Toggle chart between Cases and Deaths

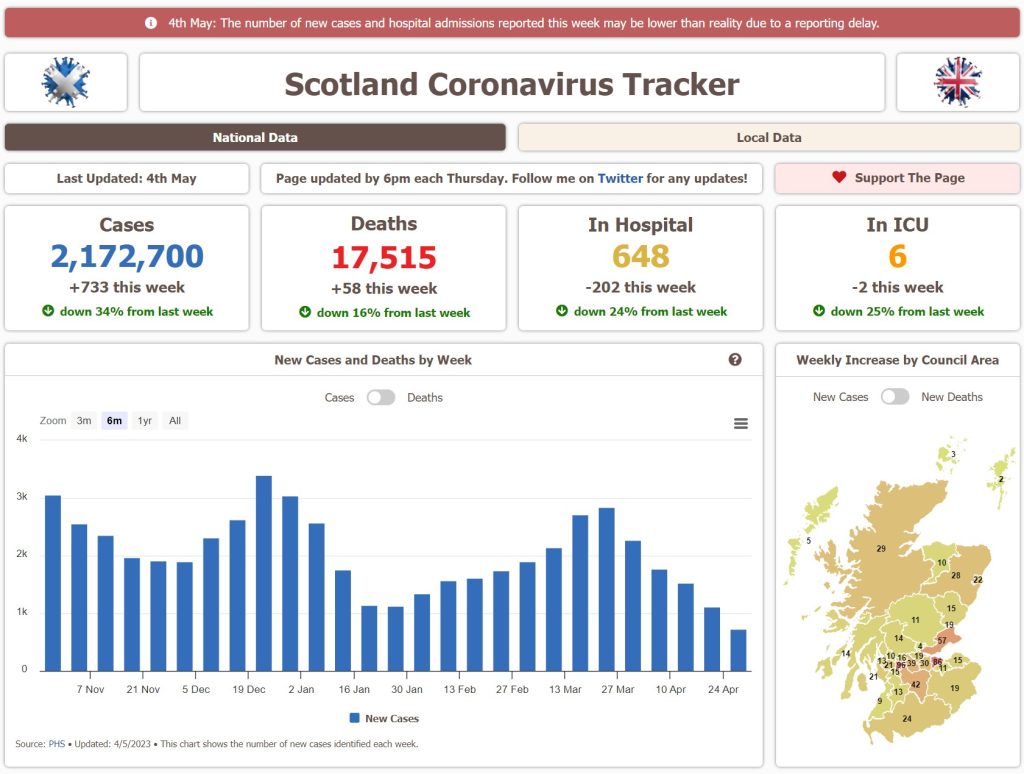(x=381, y=397)
